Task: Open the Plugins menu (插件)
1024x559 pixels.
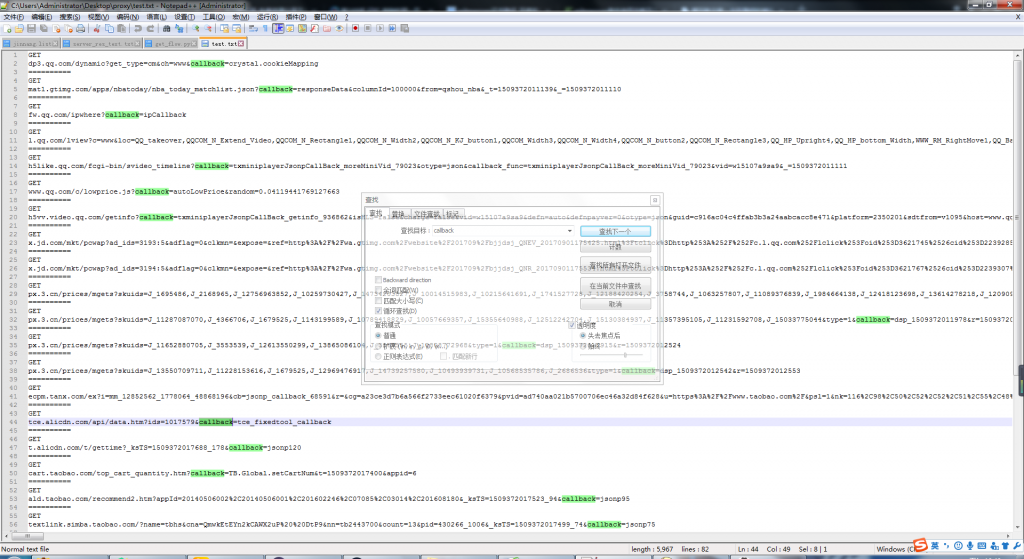Action: tap(296, 17)
